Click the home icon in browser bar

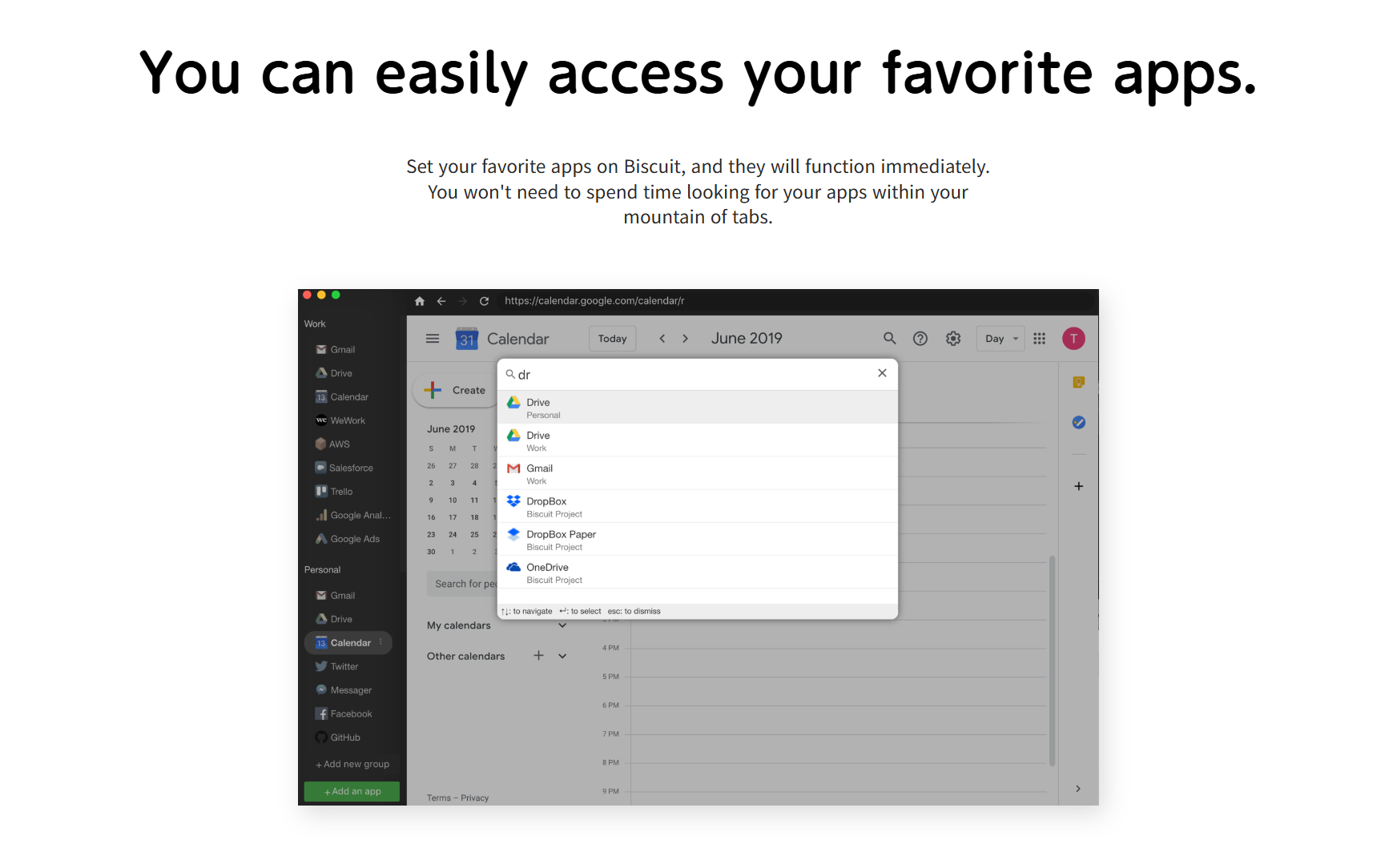coord(419,301)
